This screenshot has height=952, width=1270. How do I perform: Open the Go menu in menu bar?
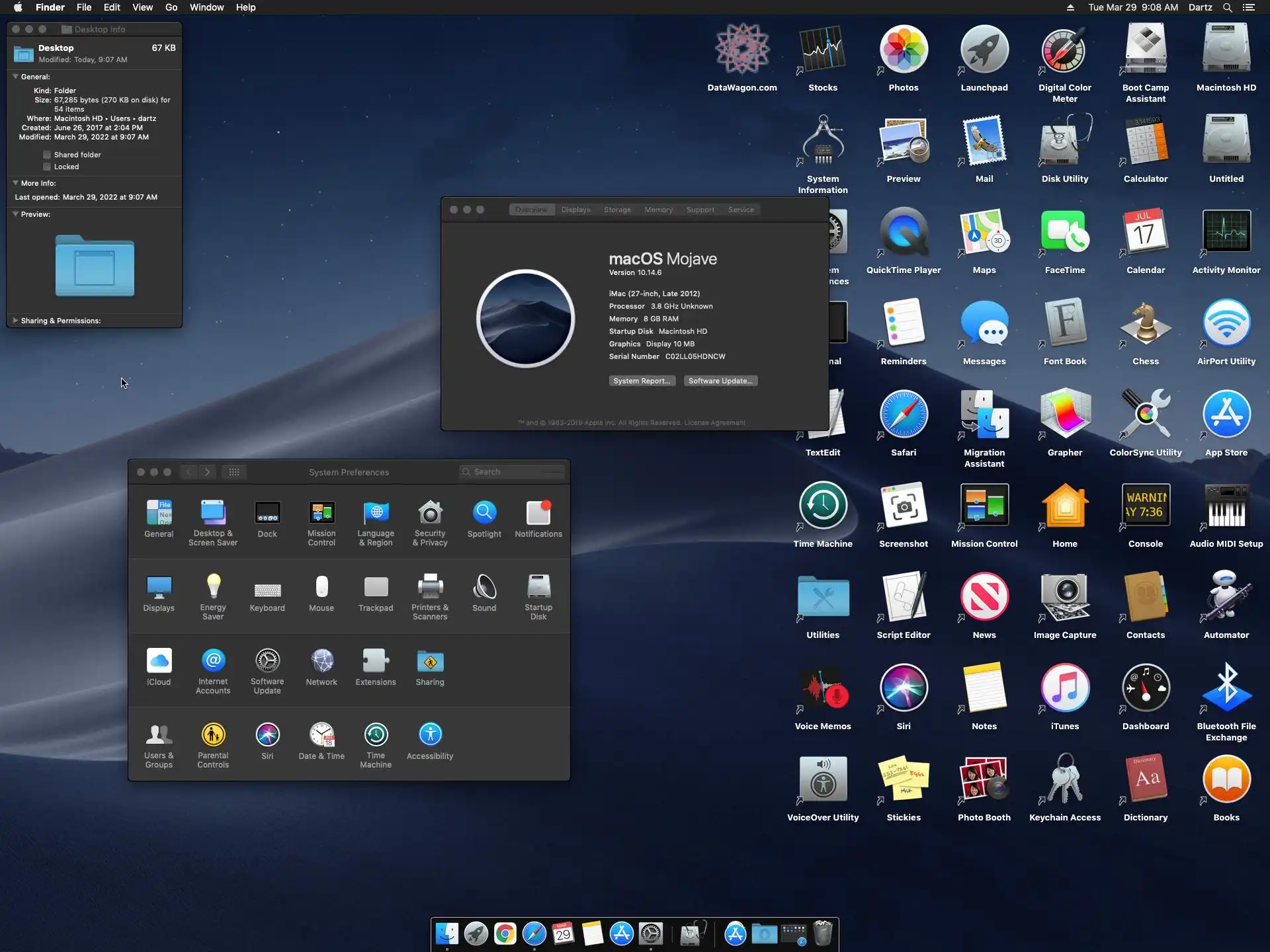click(171, 7)
